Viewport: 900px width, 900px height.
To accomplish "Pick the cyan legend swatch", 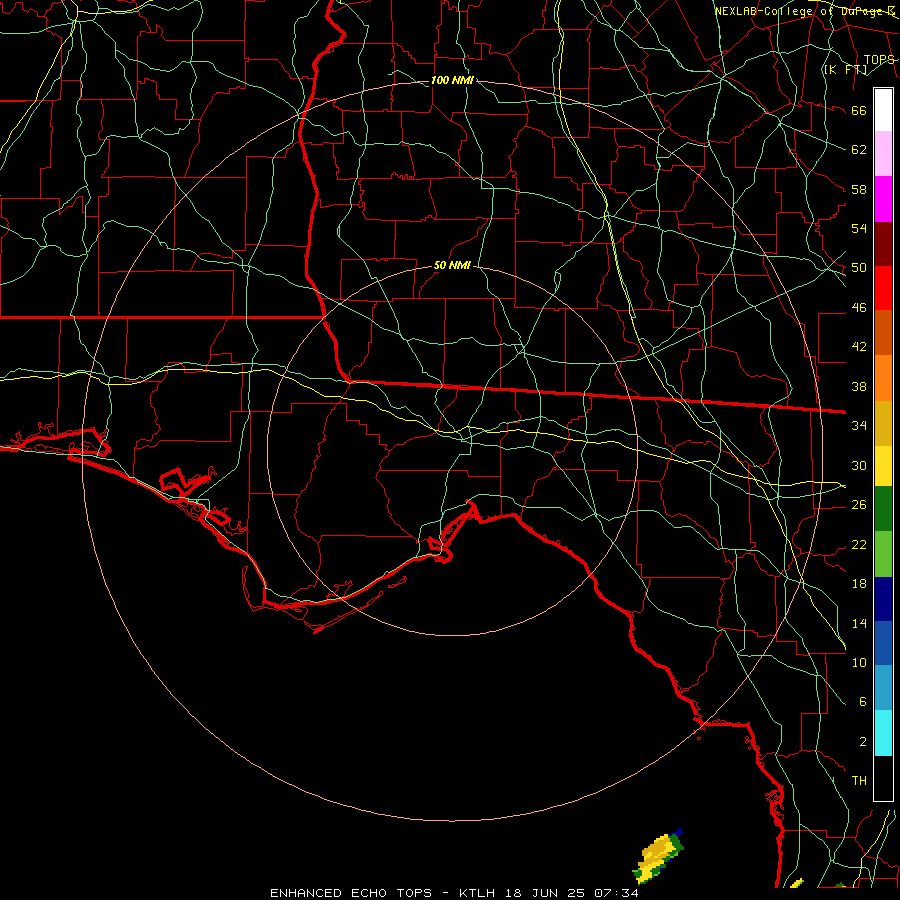I will (x=883, y=733).
